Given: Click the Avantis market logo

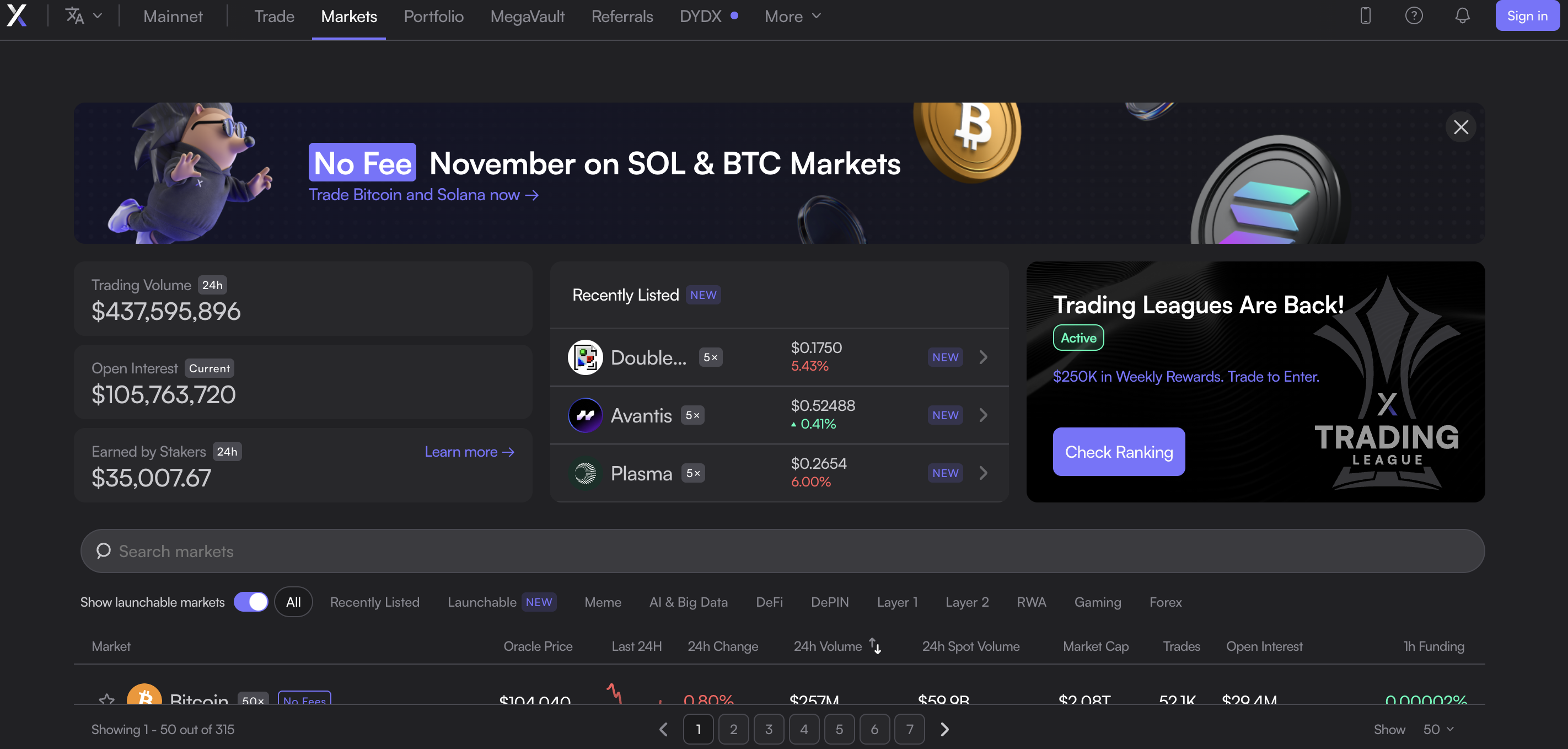Looking at the screenshot, I should click(585, 415).
